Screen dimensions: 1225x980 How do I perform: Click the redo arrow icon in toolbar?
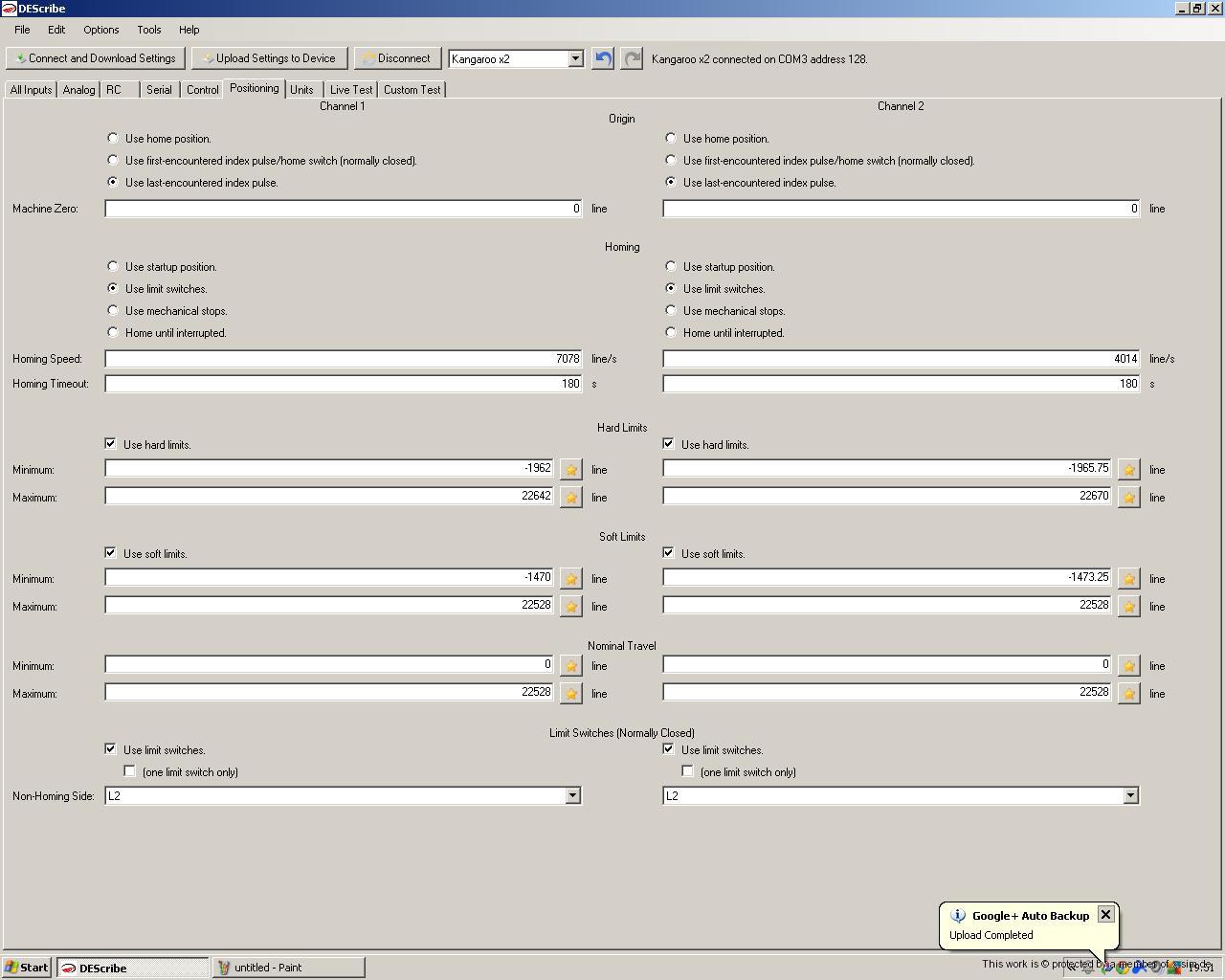[x=632, y=58]
